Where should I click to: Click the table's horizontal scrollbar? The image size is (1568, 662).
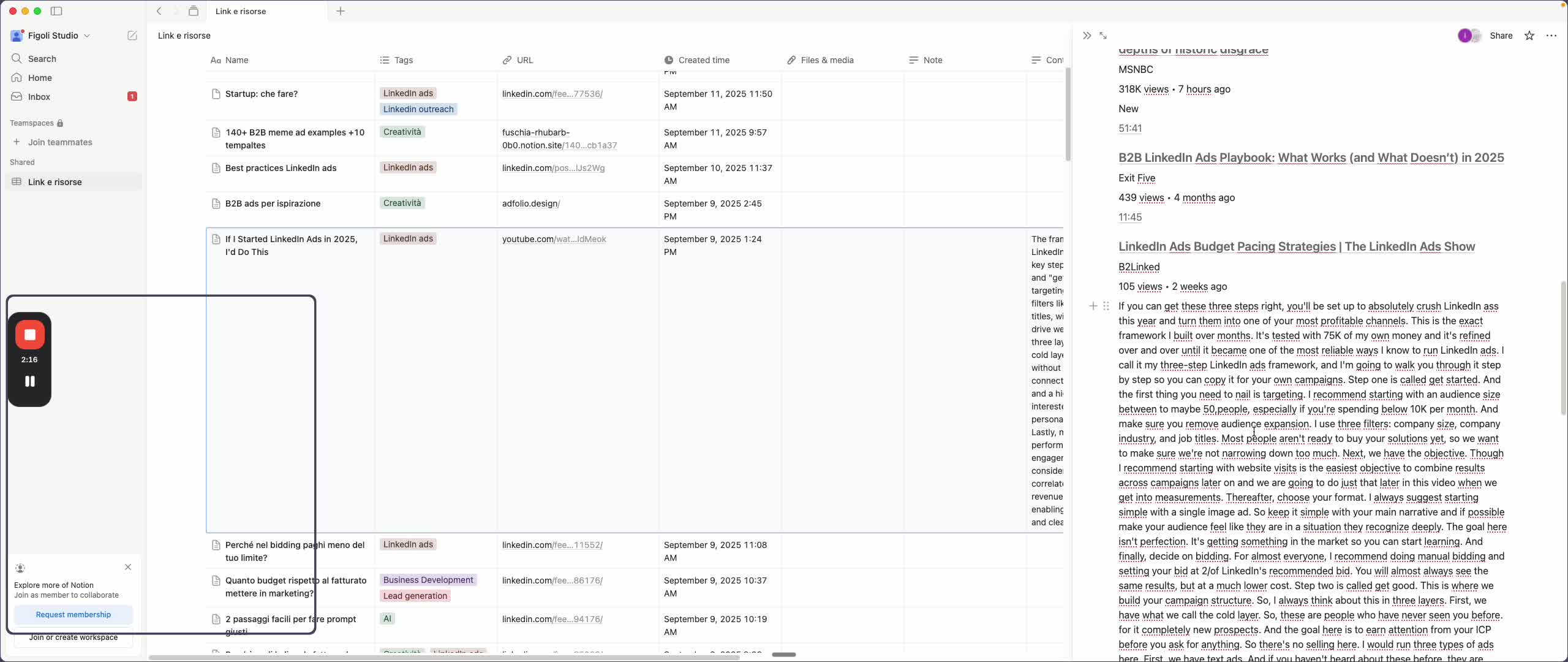coord(444,658)
